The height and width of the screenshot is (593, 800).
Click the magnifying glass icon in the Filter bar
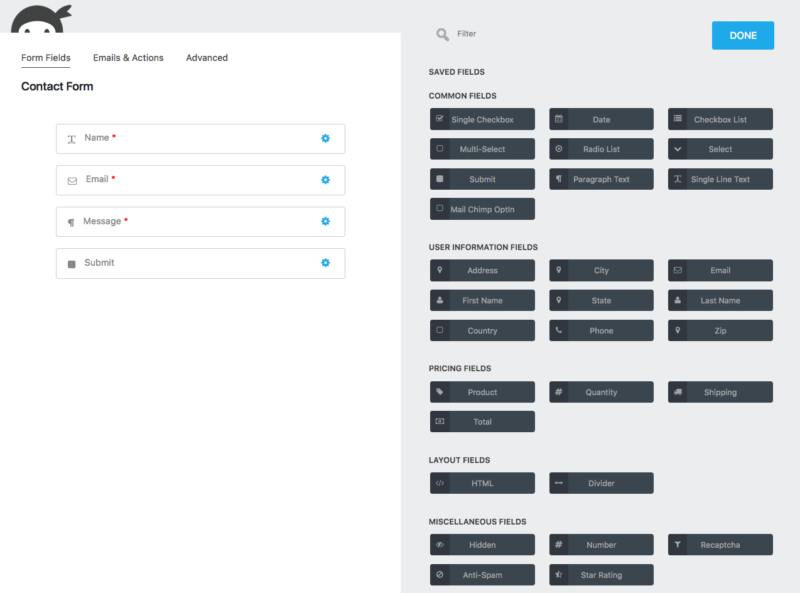pos(442,33)
